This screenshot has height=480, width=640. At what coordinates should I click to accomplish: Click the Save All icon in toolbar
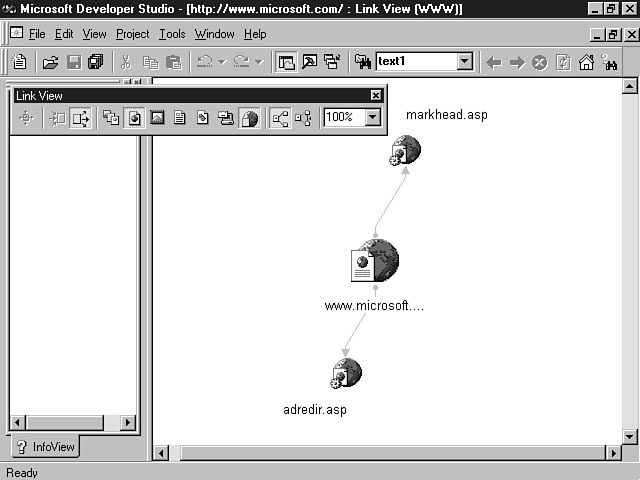[95, 62]
